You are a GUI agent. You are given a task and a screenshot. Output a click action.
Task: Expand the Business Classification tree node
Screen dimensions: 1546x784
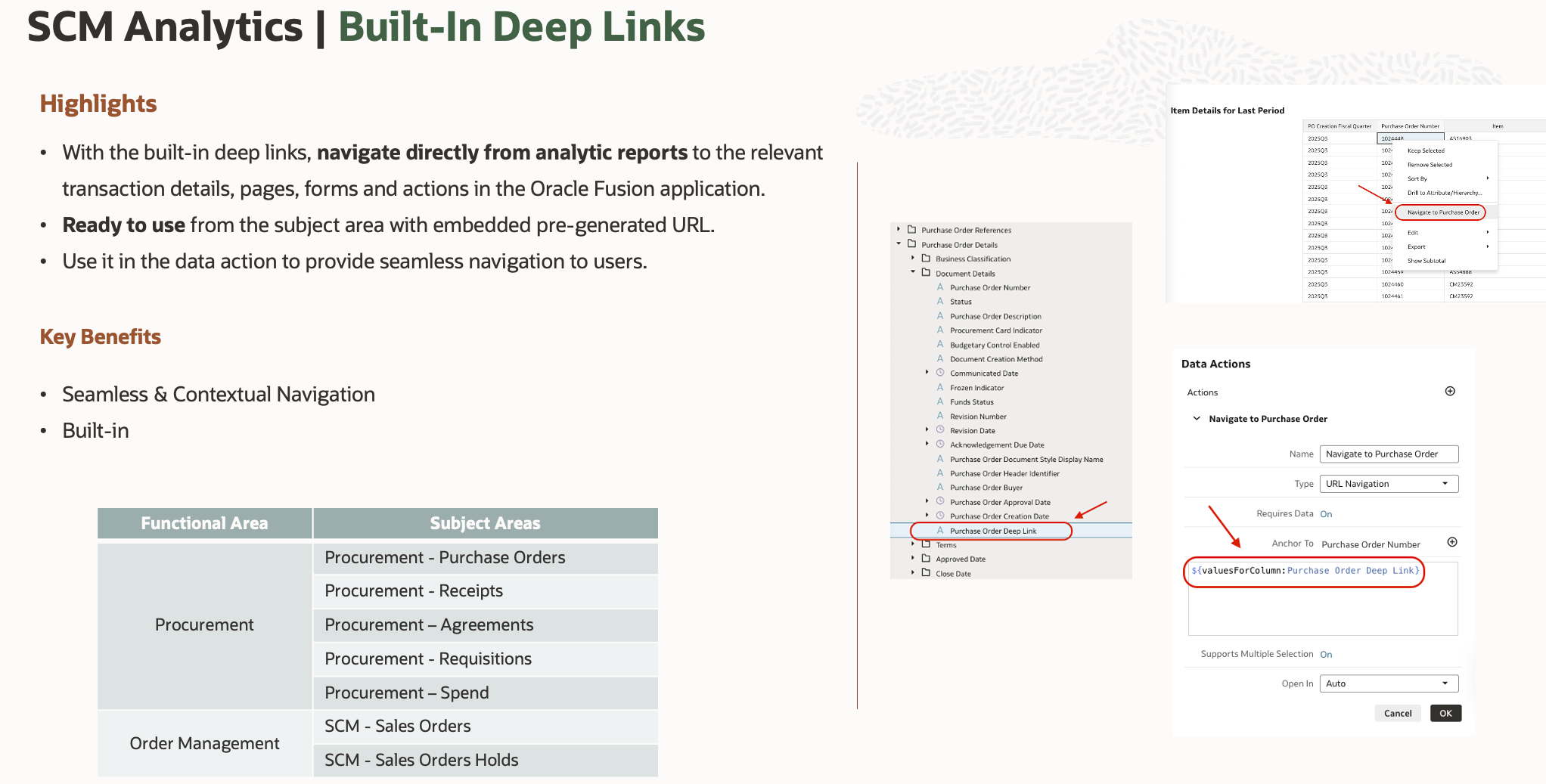tap(913, 258)
